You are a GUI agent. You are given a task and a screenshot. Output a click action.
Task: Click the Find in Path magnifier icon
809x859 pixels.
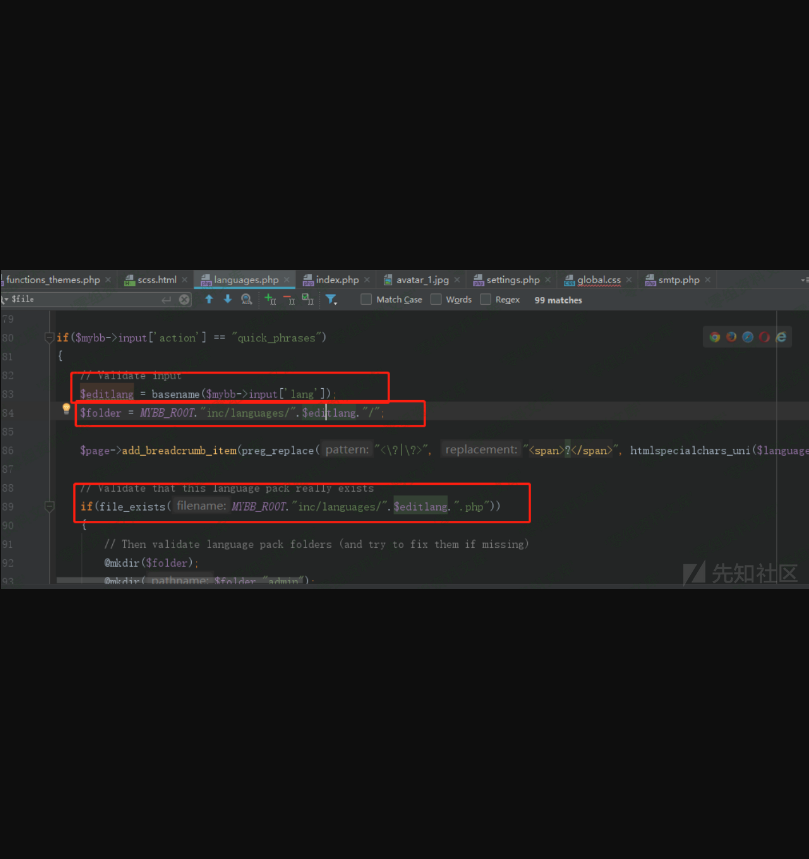click(x=246, y=299)
